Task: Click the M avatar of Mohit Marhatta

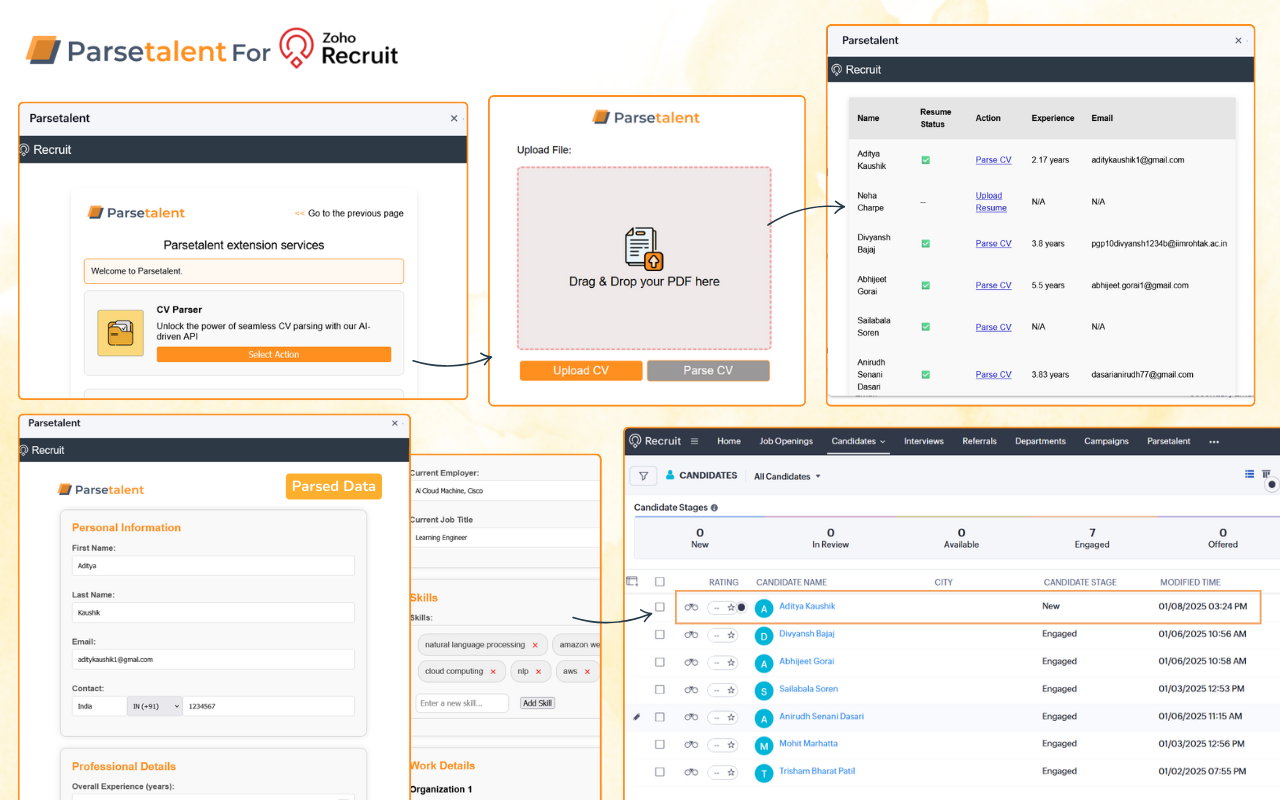Action: (x=764, y=745)
